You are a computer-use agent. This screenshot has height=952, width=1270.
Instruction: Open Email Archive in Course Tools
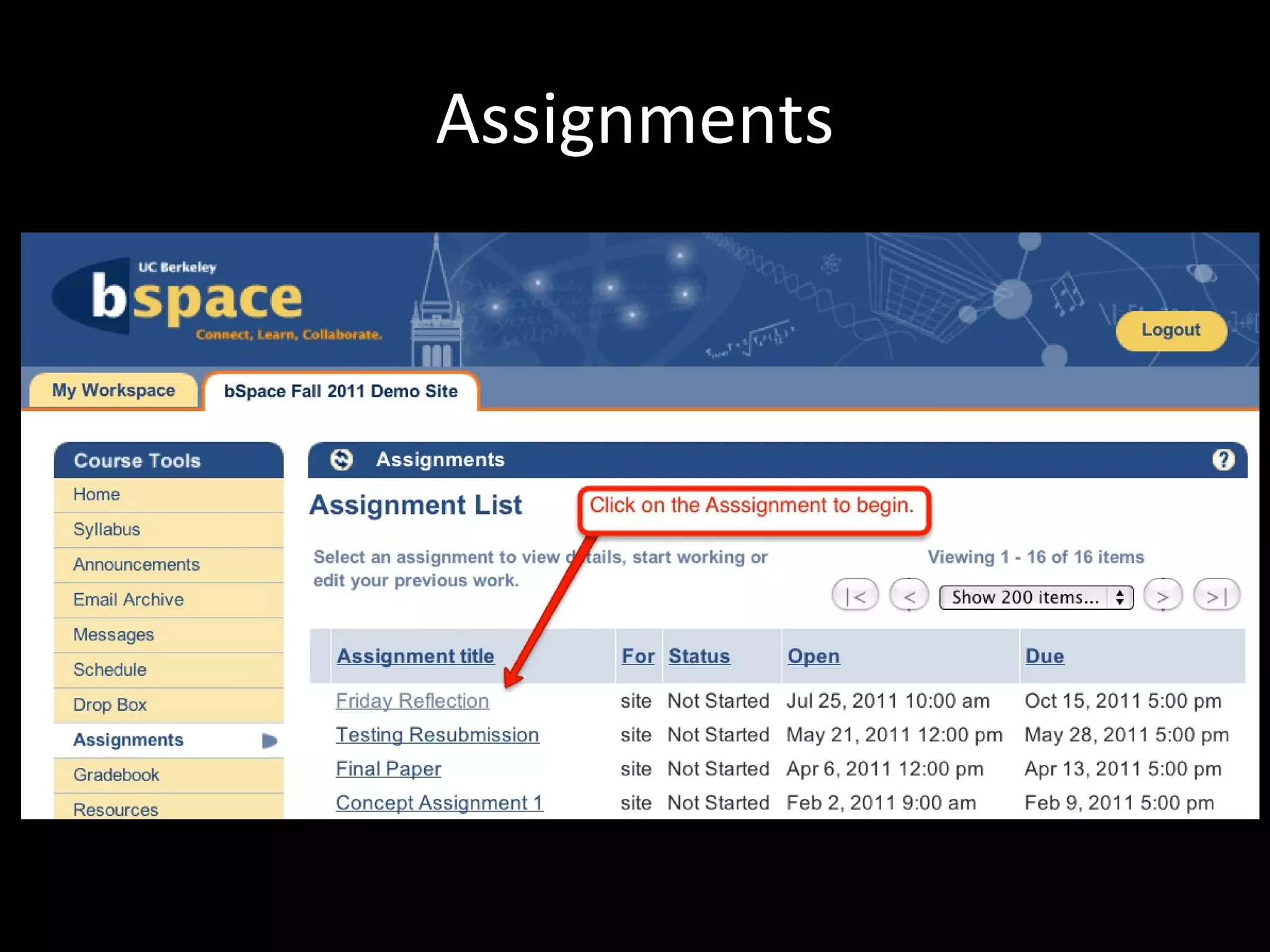pos(169,600)
